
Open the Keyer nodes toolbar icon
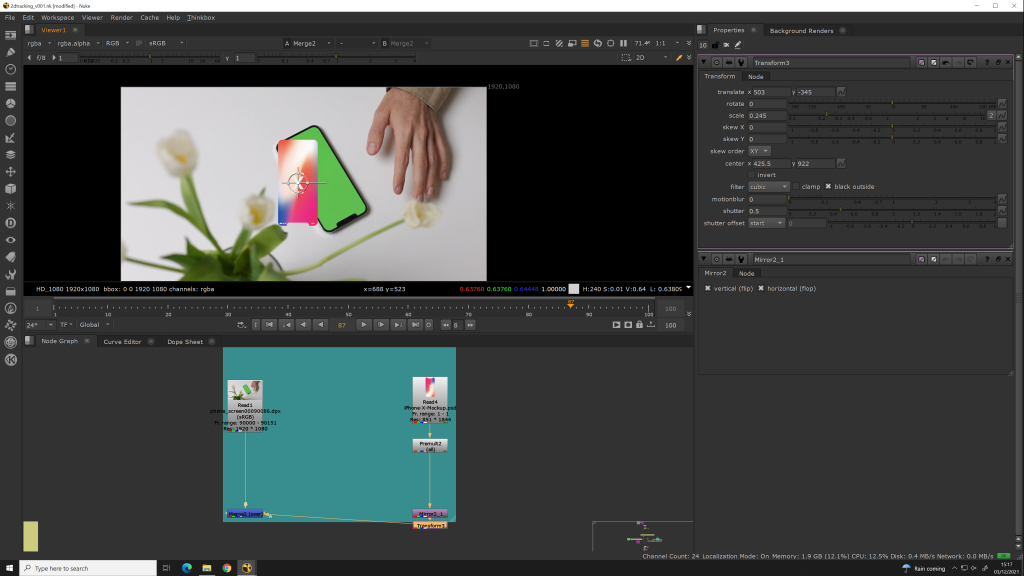pyautogui.click(x=10, y=138)
